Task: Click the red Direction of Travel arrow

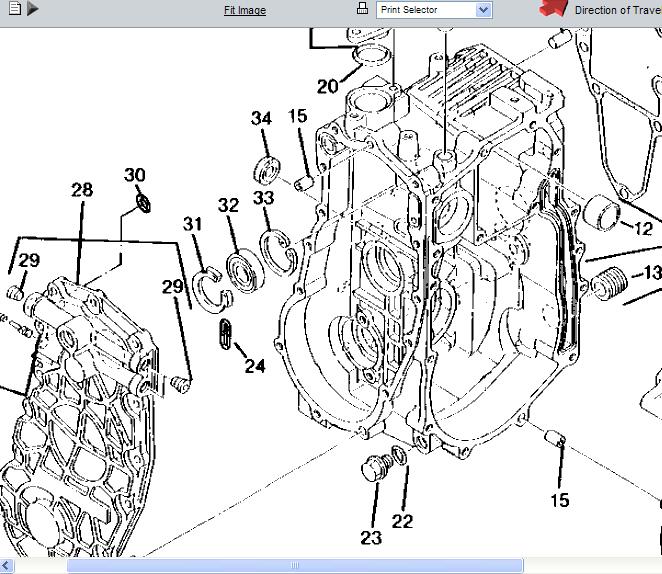Action: click(x=553, y=9)
